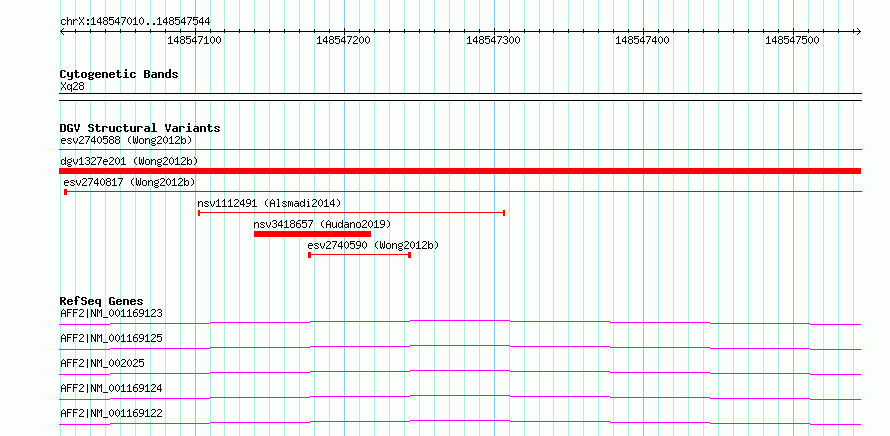The image size is (890, 436).
Task: Open variant dgv1327e201 (Wong2012b) label
Action: tap(129, 161)
